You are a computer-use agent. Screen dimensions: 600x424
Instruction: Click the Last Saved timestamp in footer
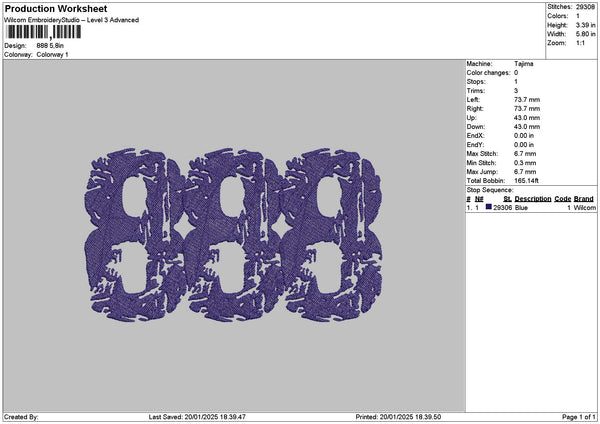197,417
